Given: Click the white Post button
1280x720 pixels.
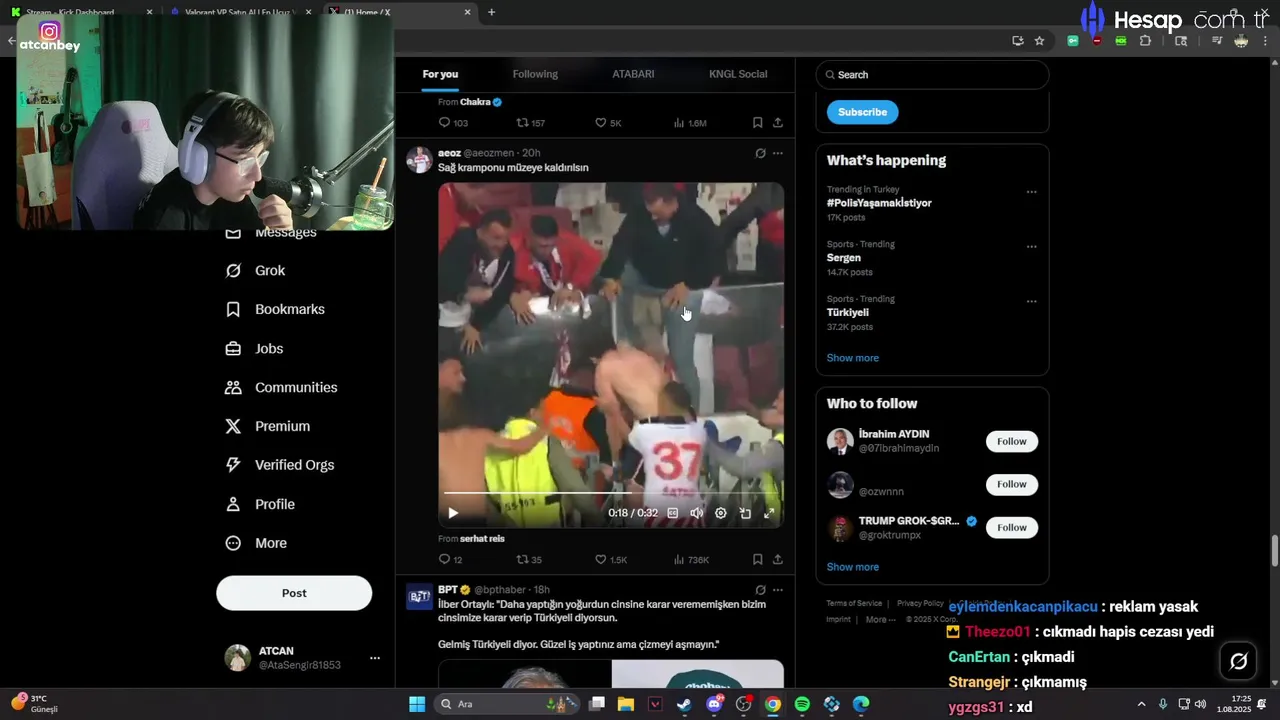Looking at the screenshot, I should (294, 593).
